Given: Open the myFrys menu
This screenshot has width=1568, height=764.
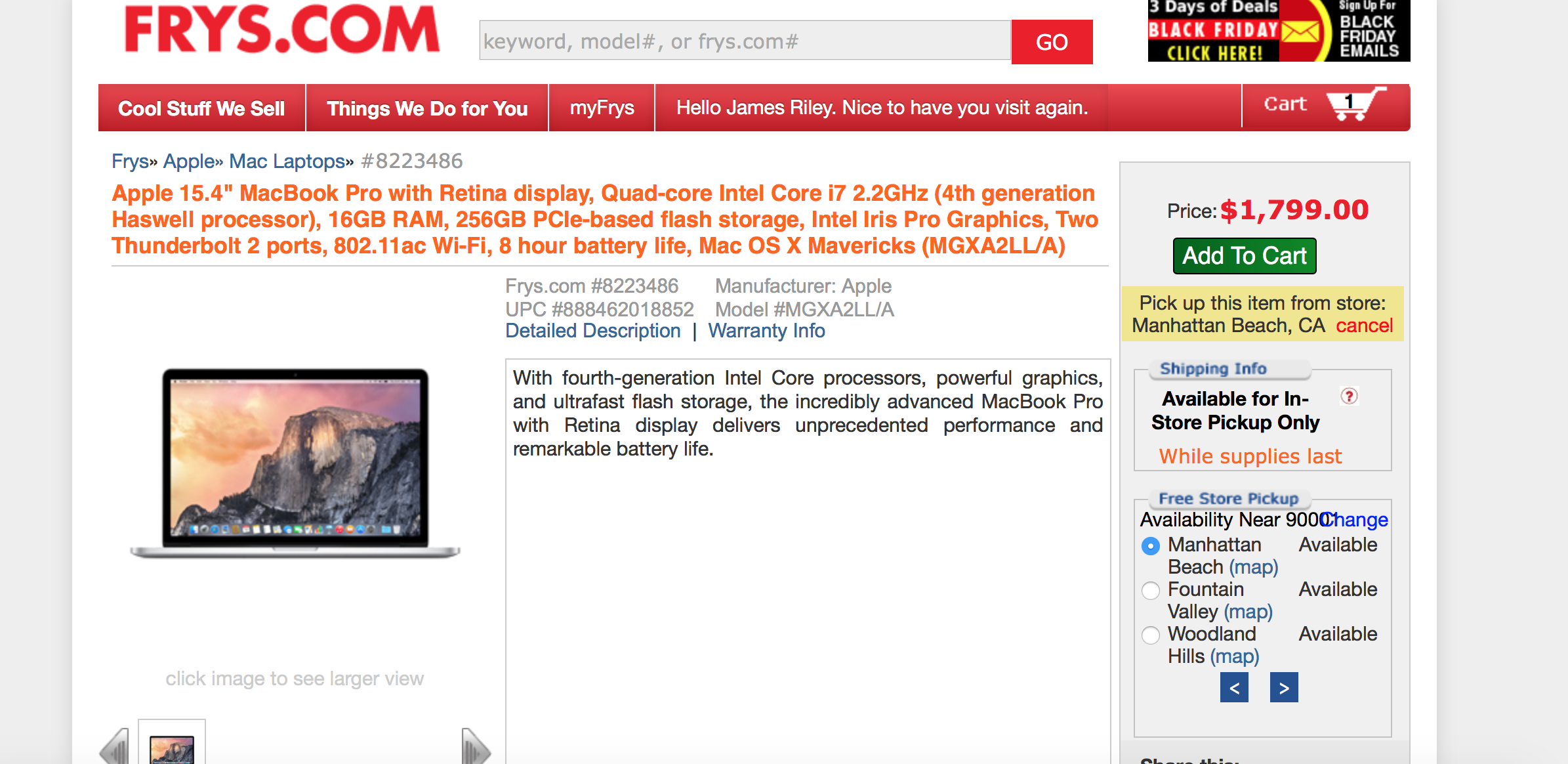Looking at the screenshot, I should coord(602,108).
